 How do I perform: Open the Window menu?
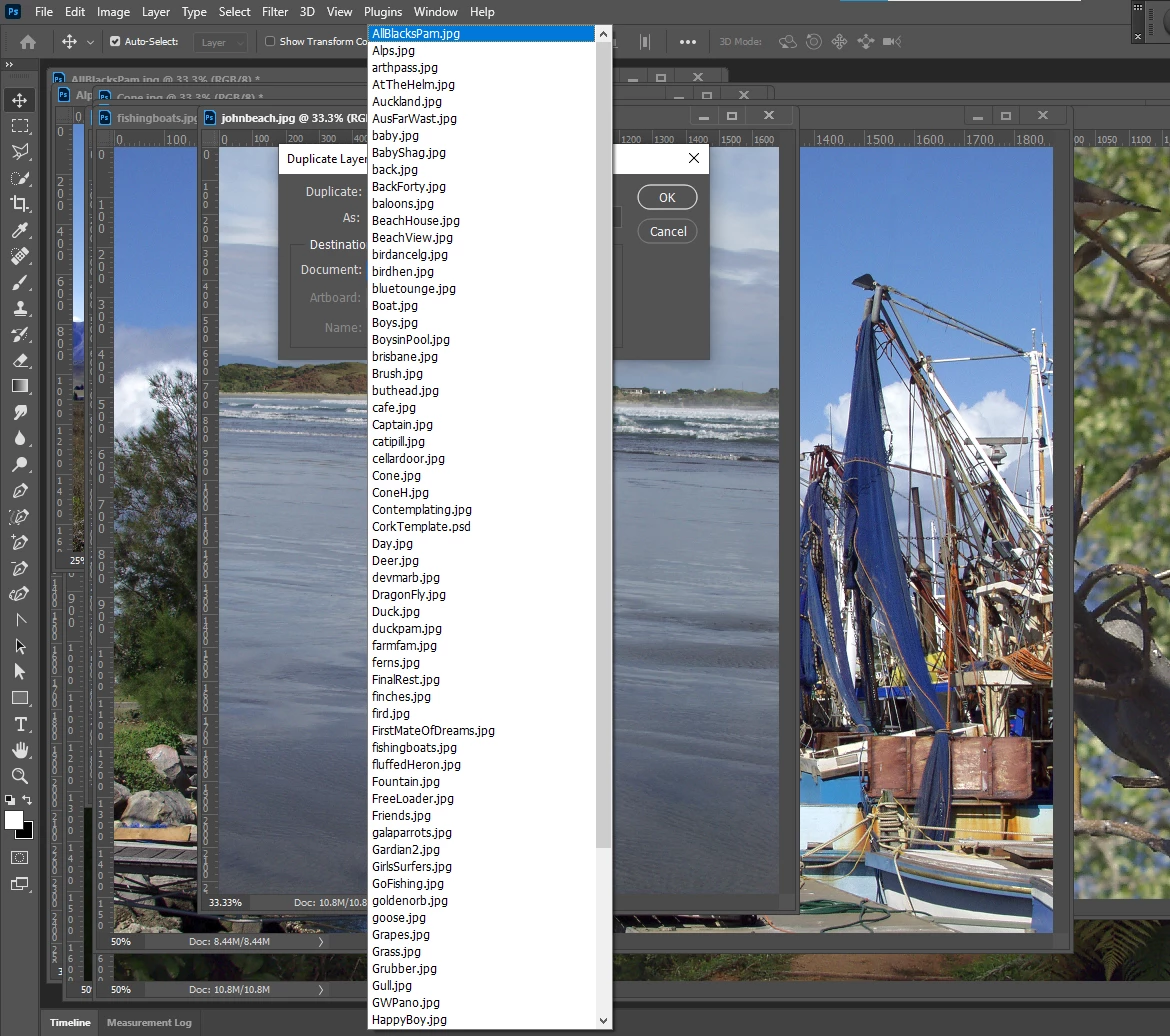pyautogui.click(x=436, y=12)
